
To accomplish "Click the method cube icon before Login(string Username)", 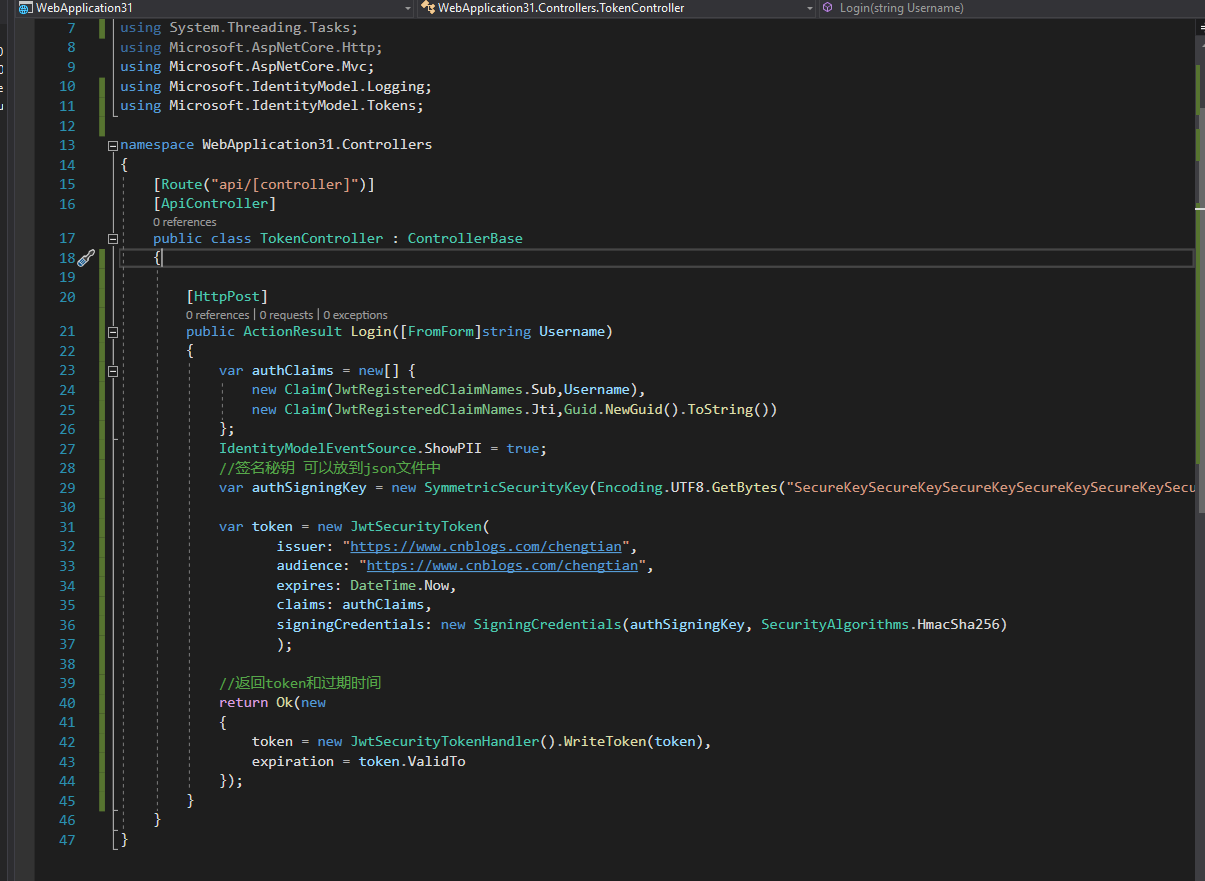I will coord(828,8).
